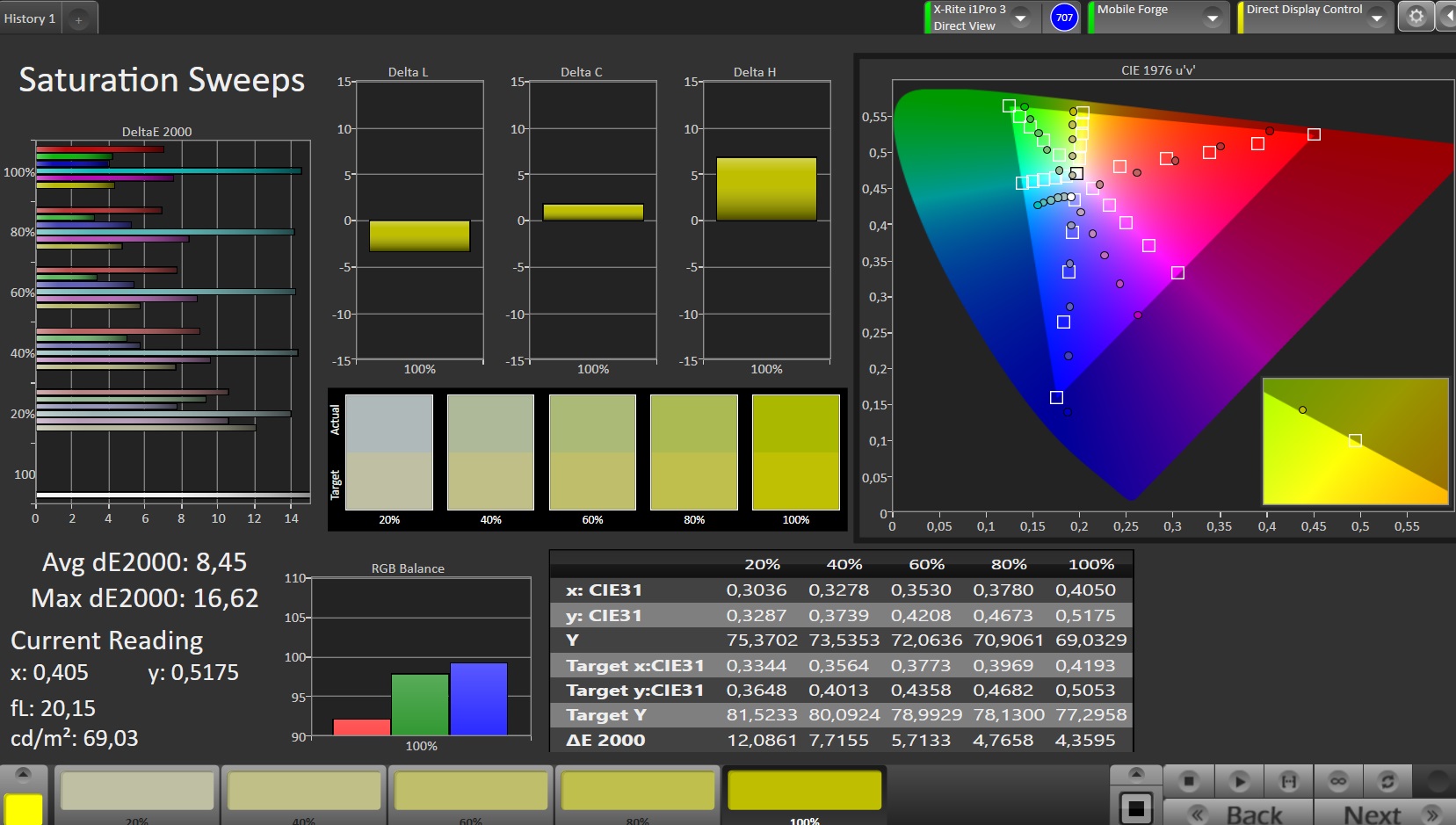
Task: Click the read series bracket icon
Action: [1288, 780]
